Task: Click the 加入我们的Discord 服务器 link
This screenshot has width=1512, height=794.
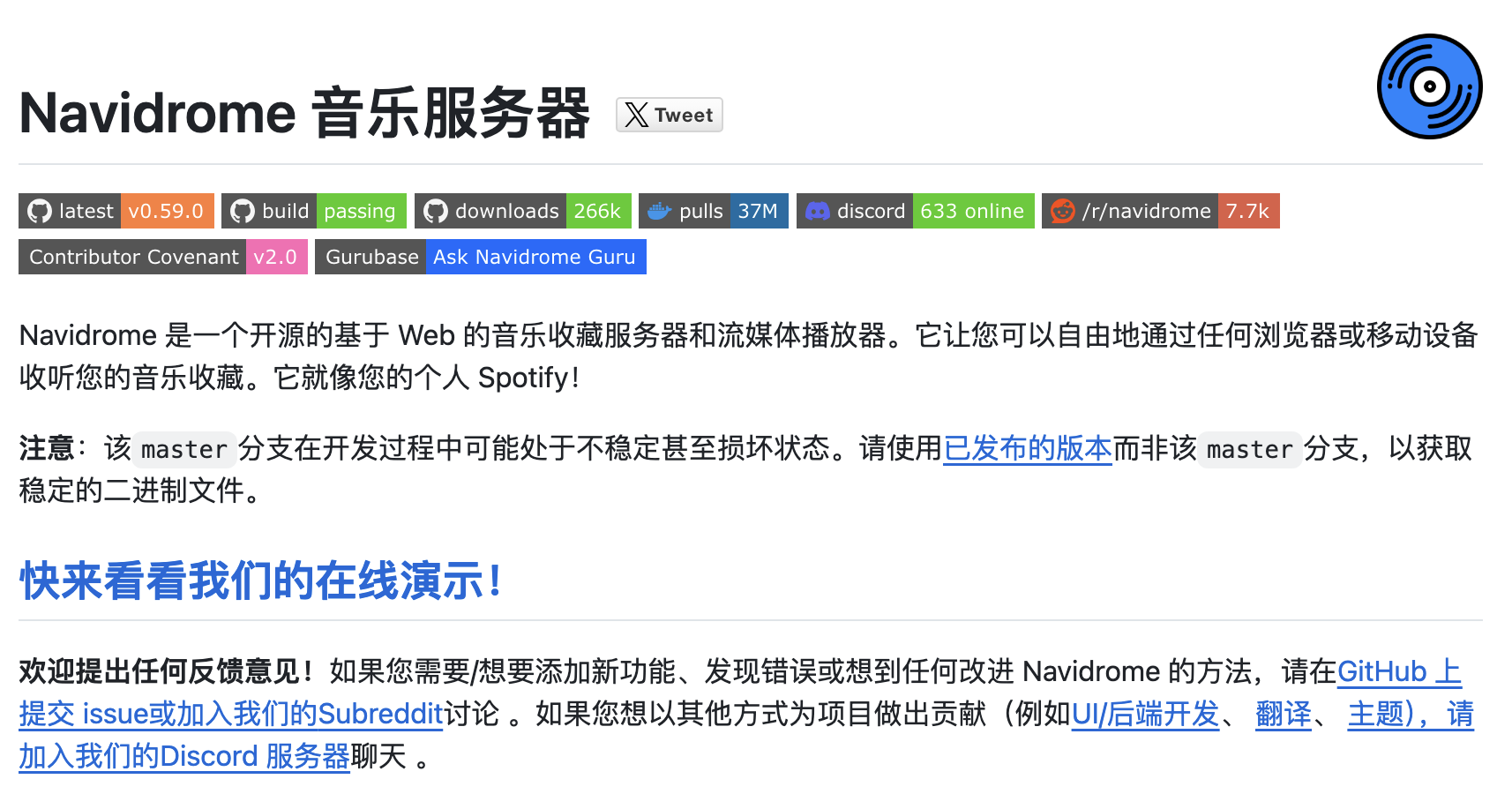Action: point(184,757)
